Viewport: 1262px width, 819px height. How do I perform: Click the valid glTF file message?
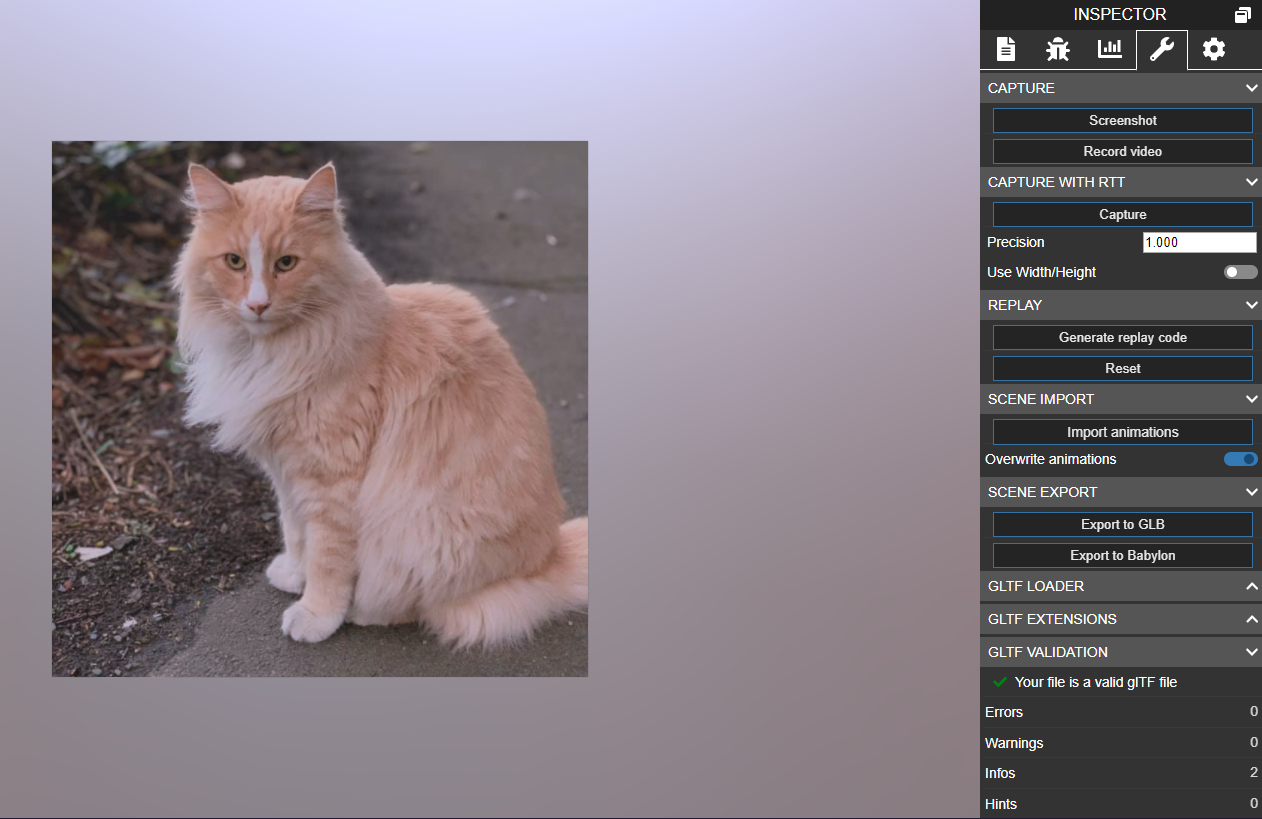[1096, 682]
